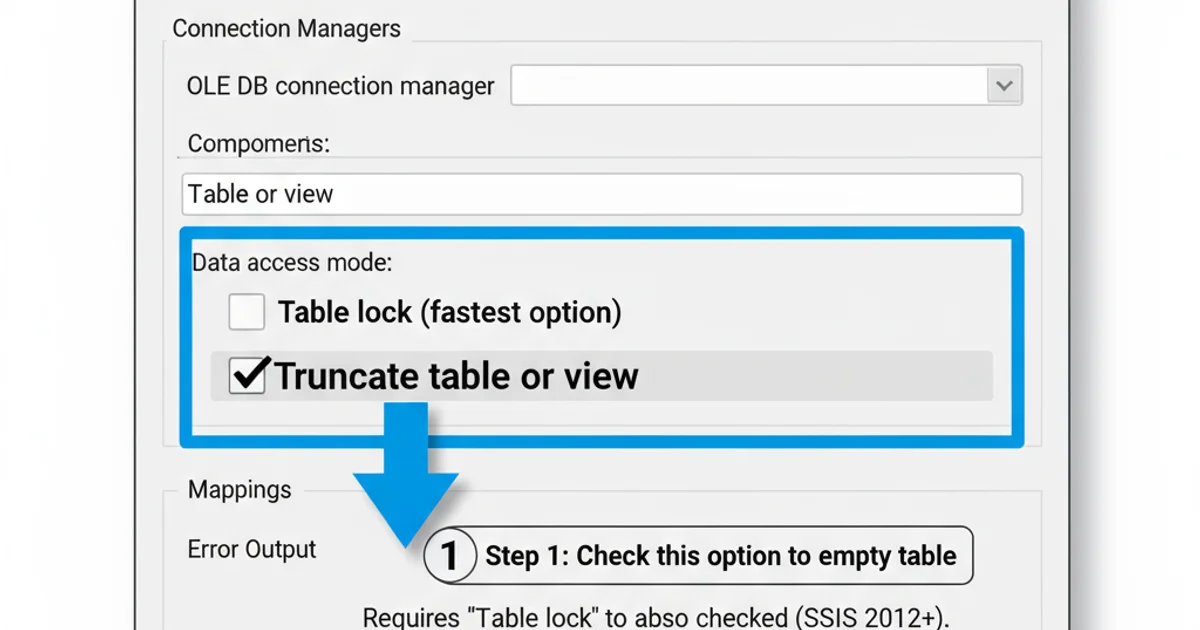The width and height of the screenshot is (1200, 630).
Task: Click the dropdown chevron on OLE DB connection manager
Action: [x=1002, y=85]
